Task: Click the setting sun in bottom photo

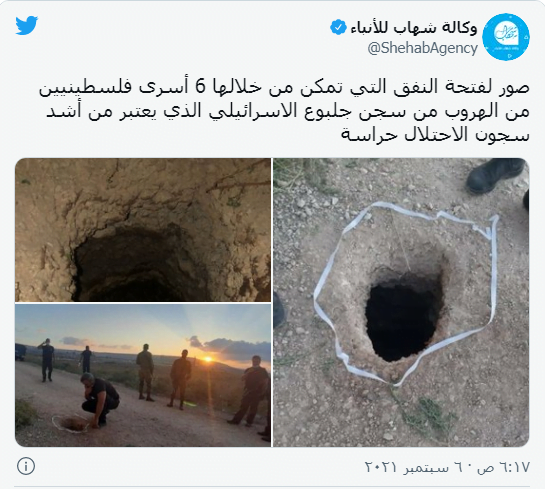Action: point(208,359)
